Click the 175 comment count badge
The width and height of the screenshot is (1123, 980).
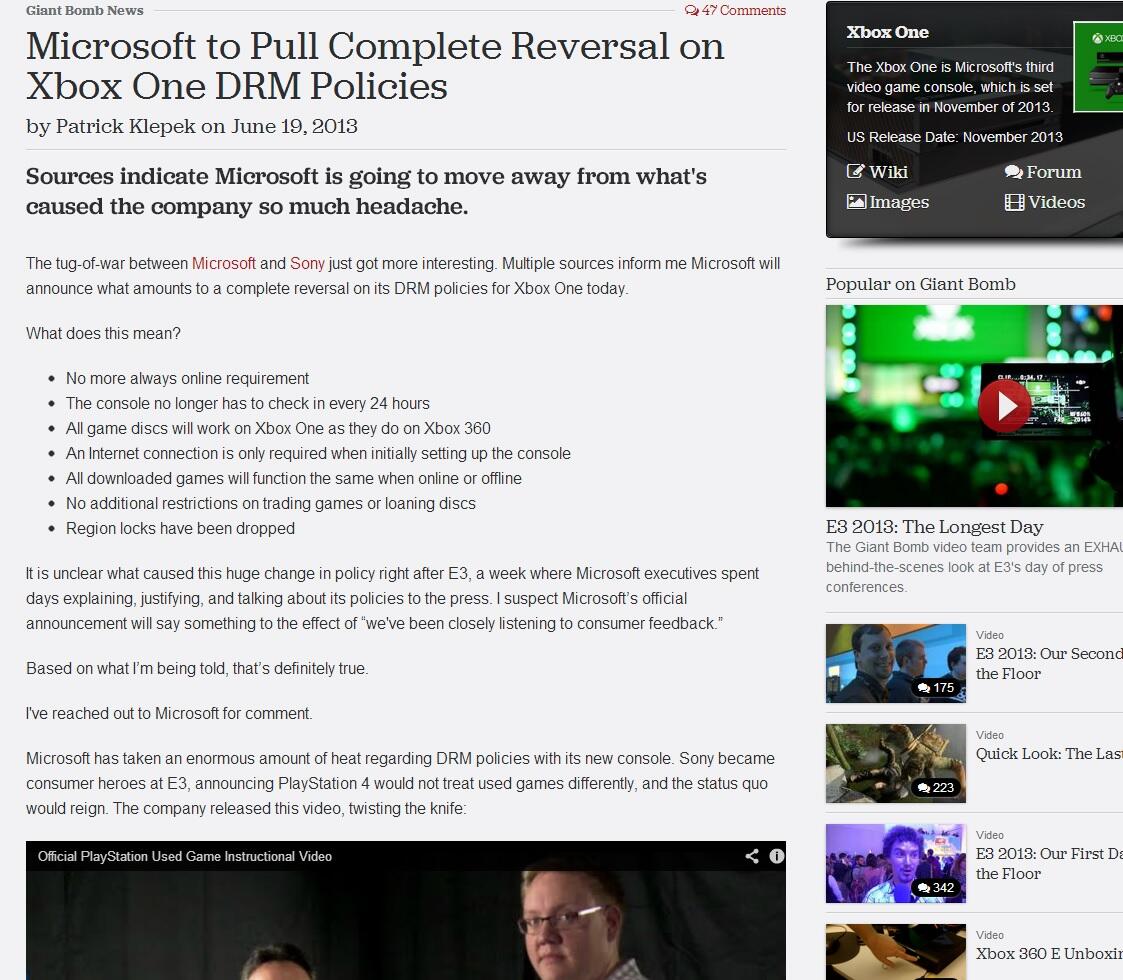tap(936, 688)
